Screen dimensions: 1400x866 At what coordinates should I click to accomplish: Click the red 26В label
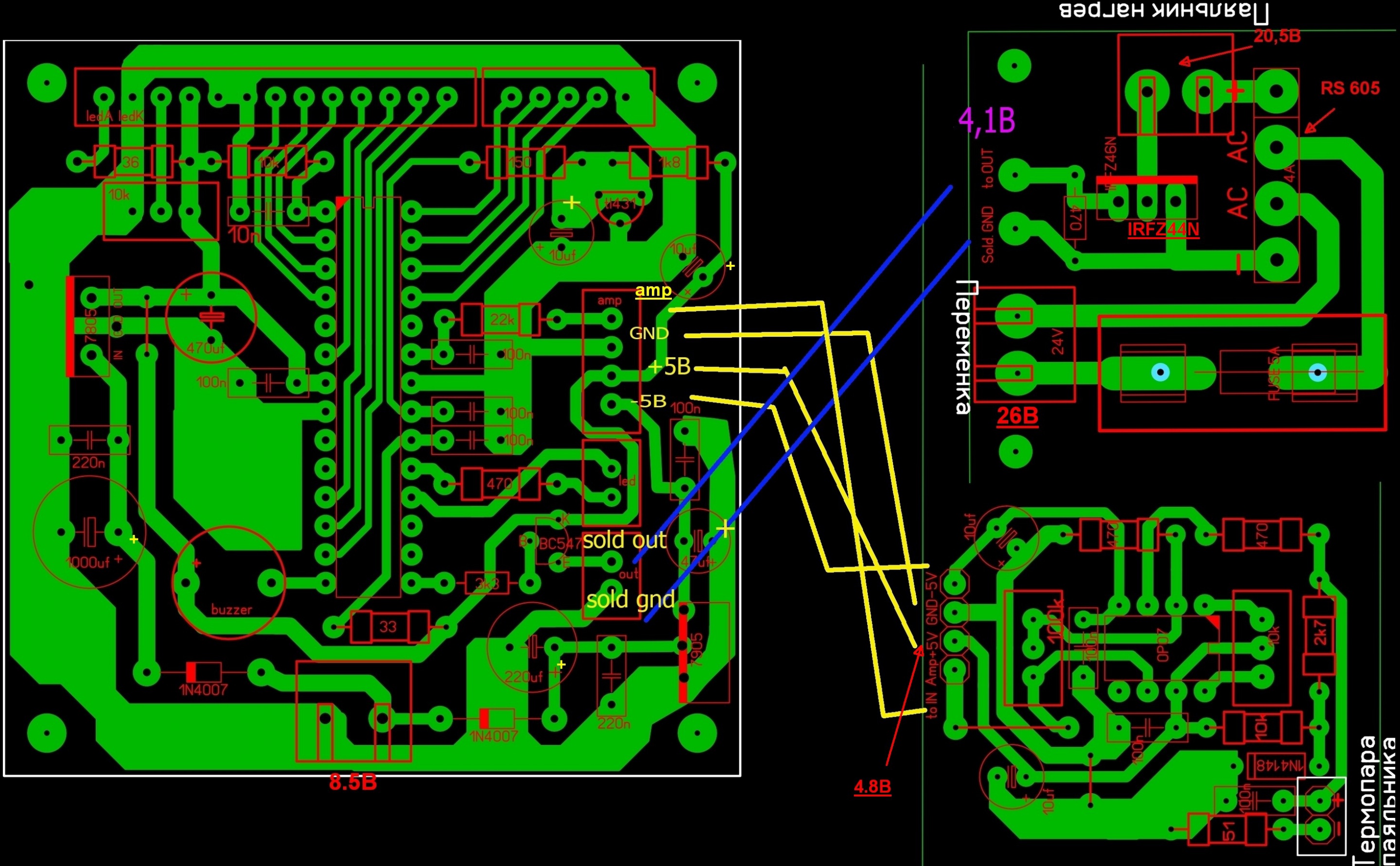click(x=1017, y=416)
